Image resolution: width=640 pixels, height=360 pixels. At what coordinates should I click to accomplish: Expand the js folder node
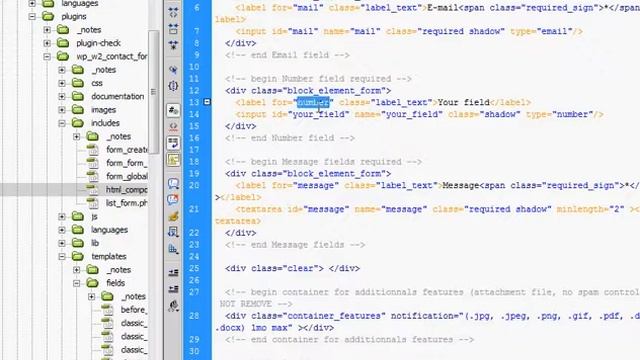tap(62, 216)
